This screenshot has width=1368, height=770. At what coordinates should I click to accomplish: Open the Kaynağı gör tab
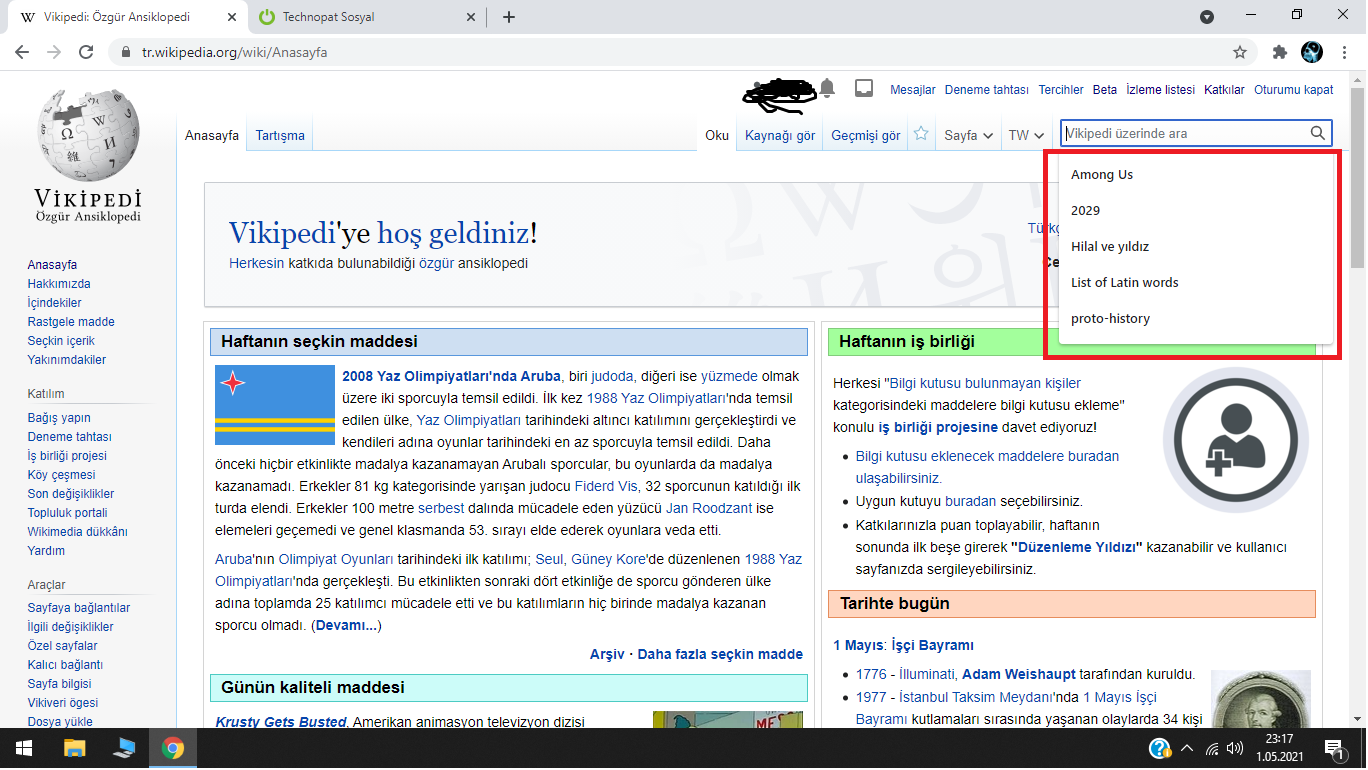(780, 136)
